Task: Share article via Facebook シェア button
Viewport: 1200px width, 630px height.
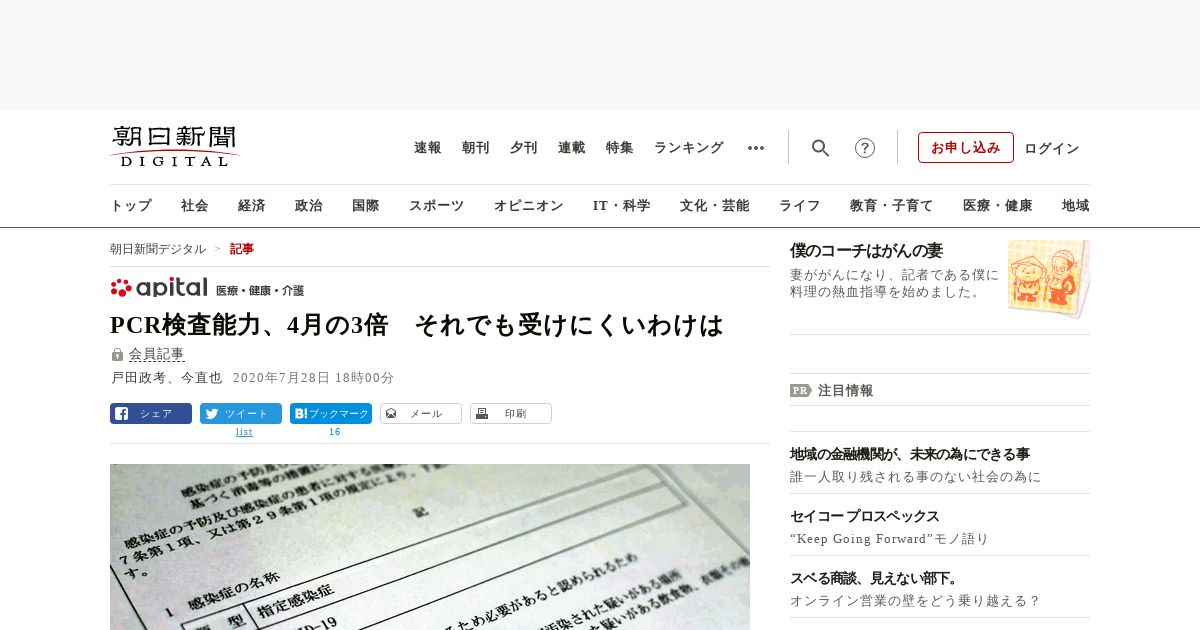Action: (x=151, y=414)
